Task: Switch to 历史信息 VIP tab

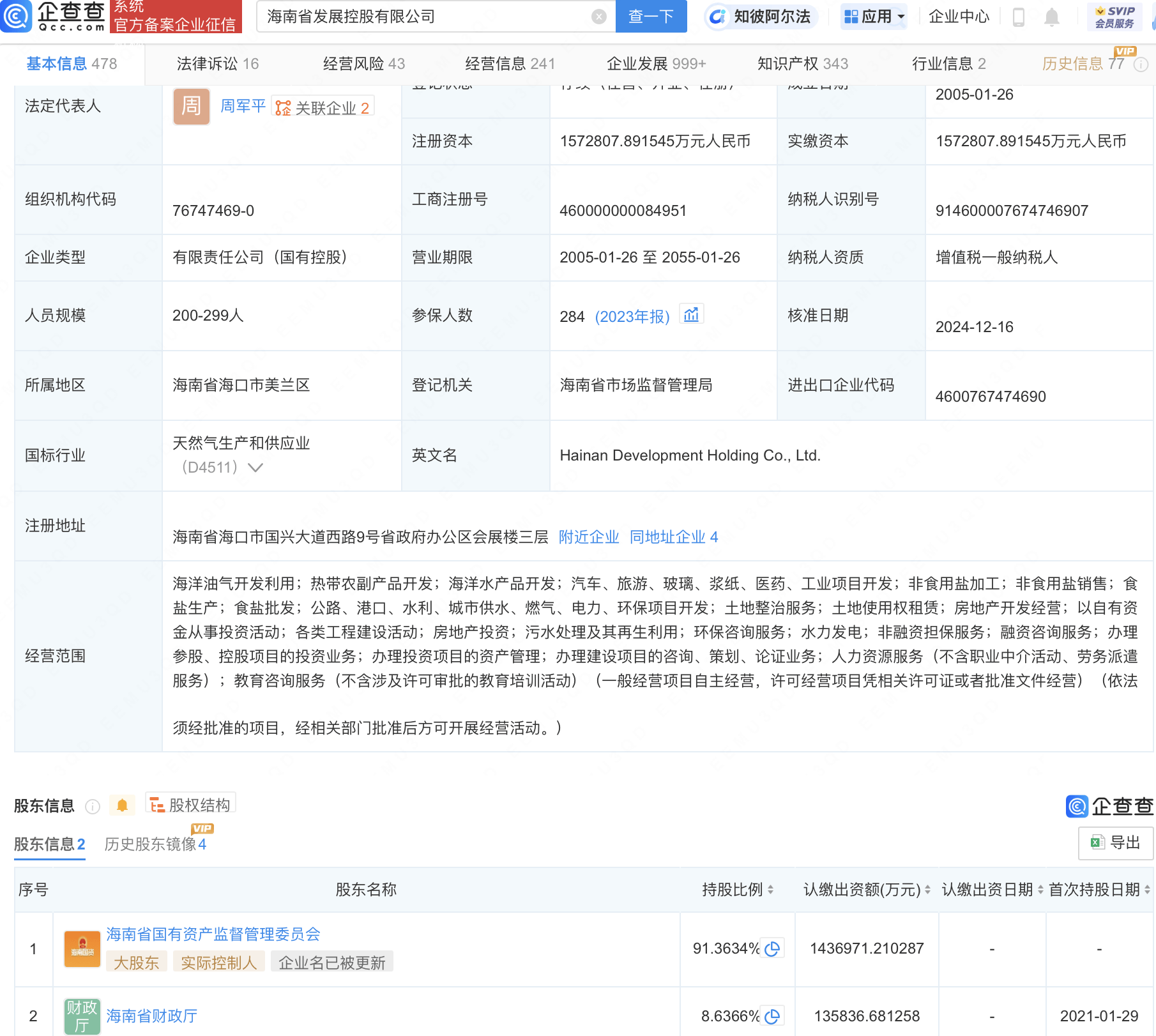Action: coord(1083,64)
